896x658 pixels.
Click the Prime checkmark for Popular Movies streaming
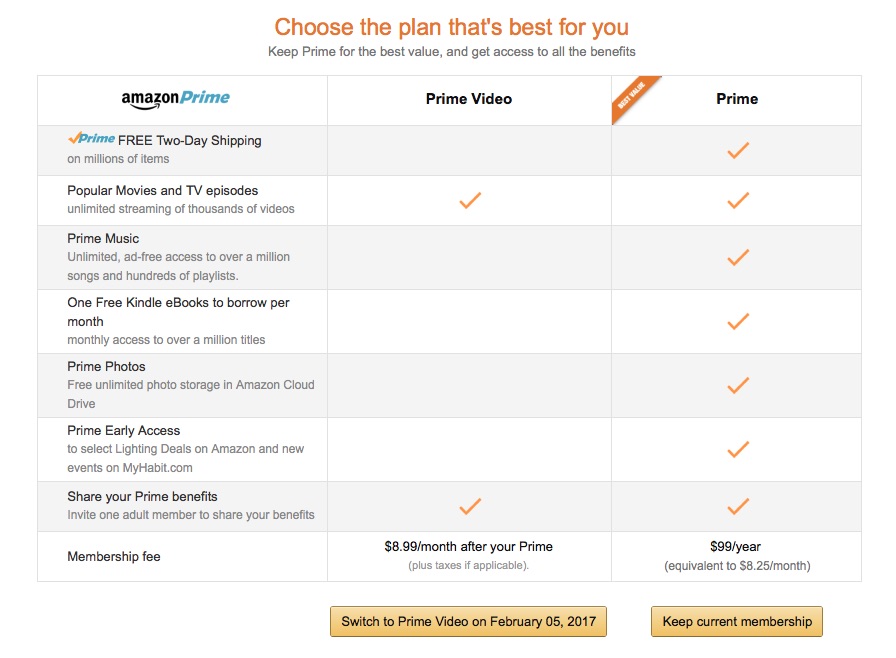point(737,200)
